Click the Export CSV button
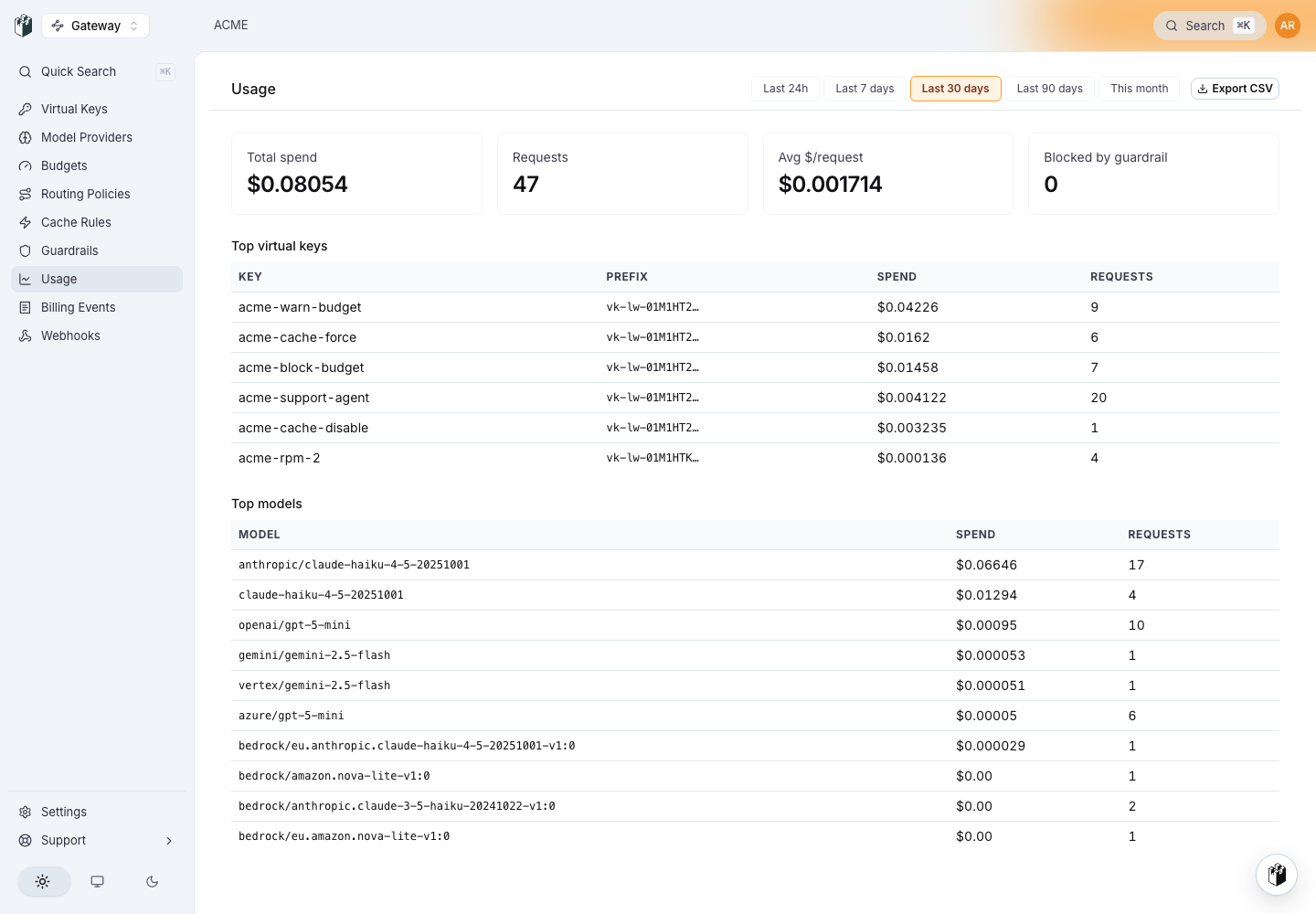 (1235, 89)
